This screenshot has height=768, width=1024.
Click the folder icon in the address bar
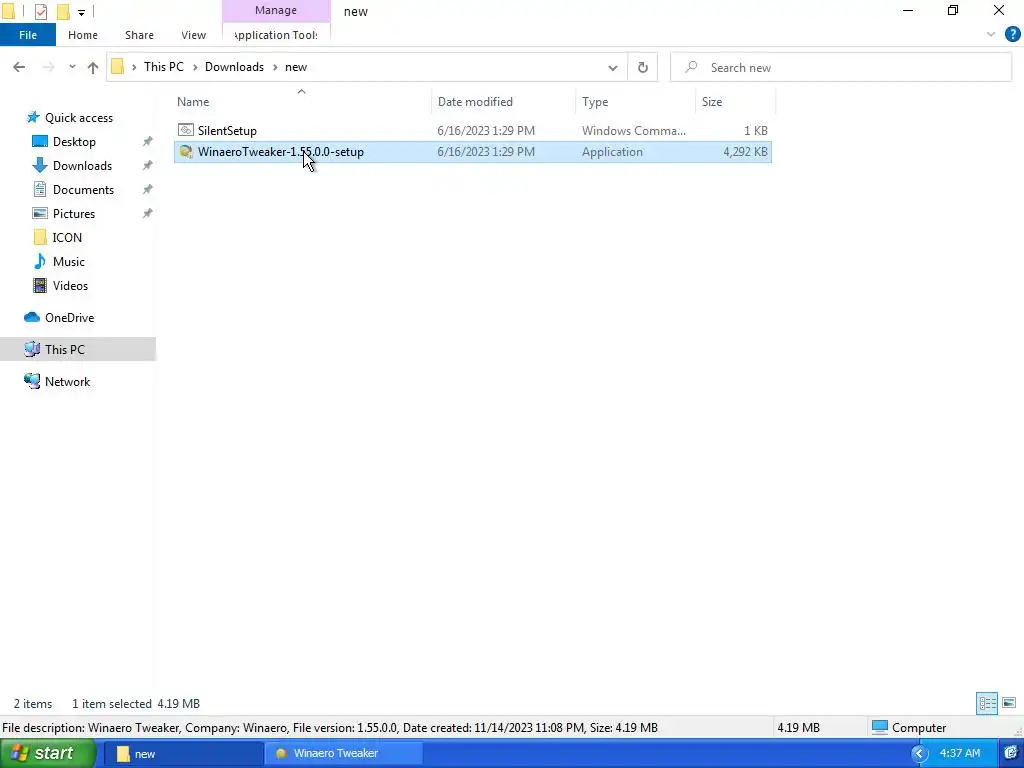pyautogui.click(x=118, y=67)
